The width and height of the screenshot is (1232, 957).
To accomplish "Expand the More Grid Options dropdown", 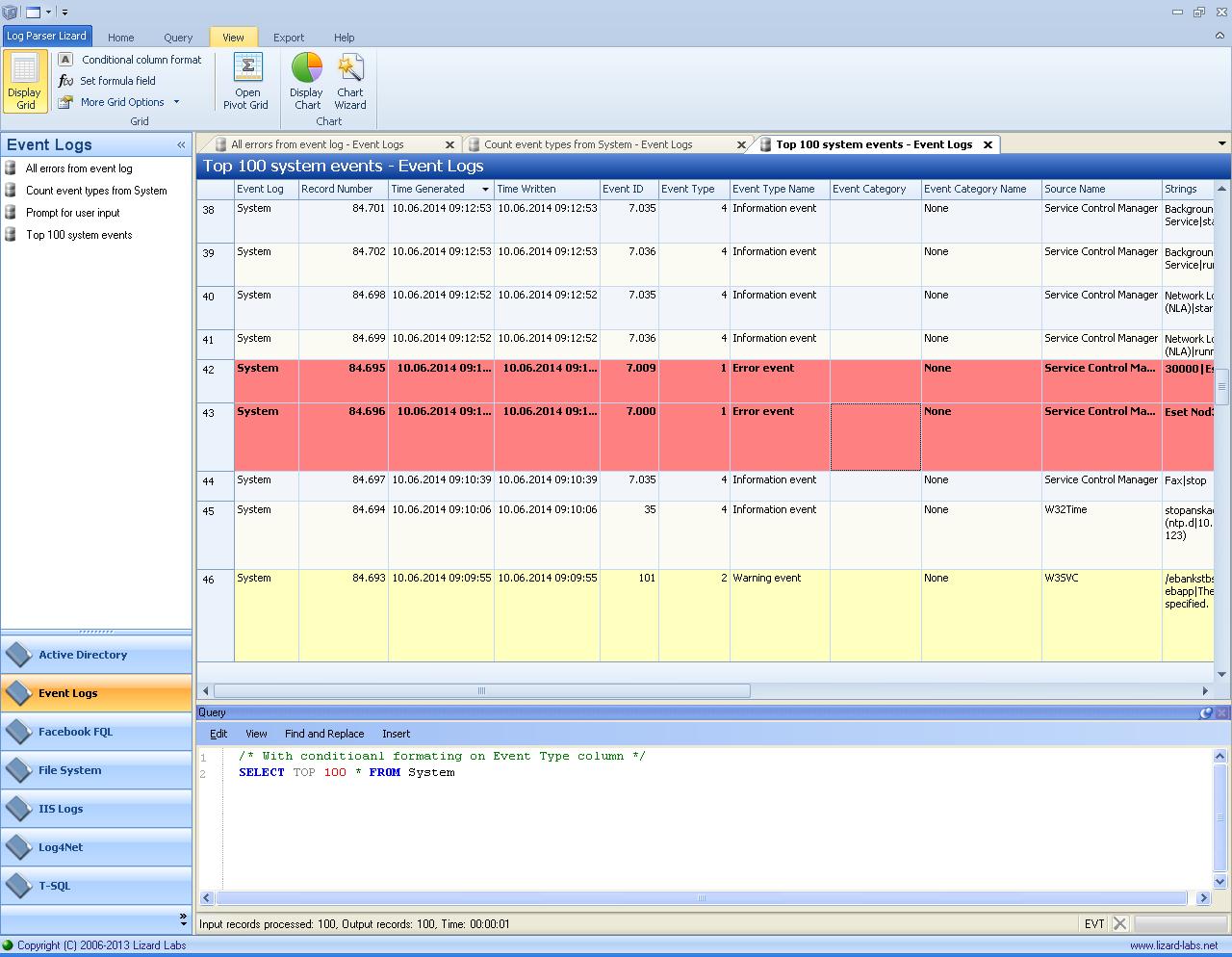I will [176, 102].
